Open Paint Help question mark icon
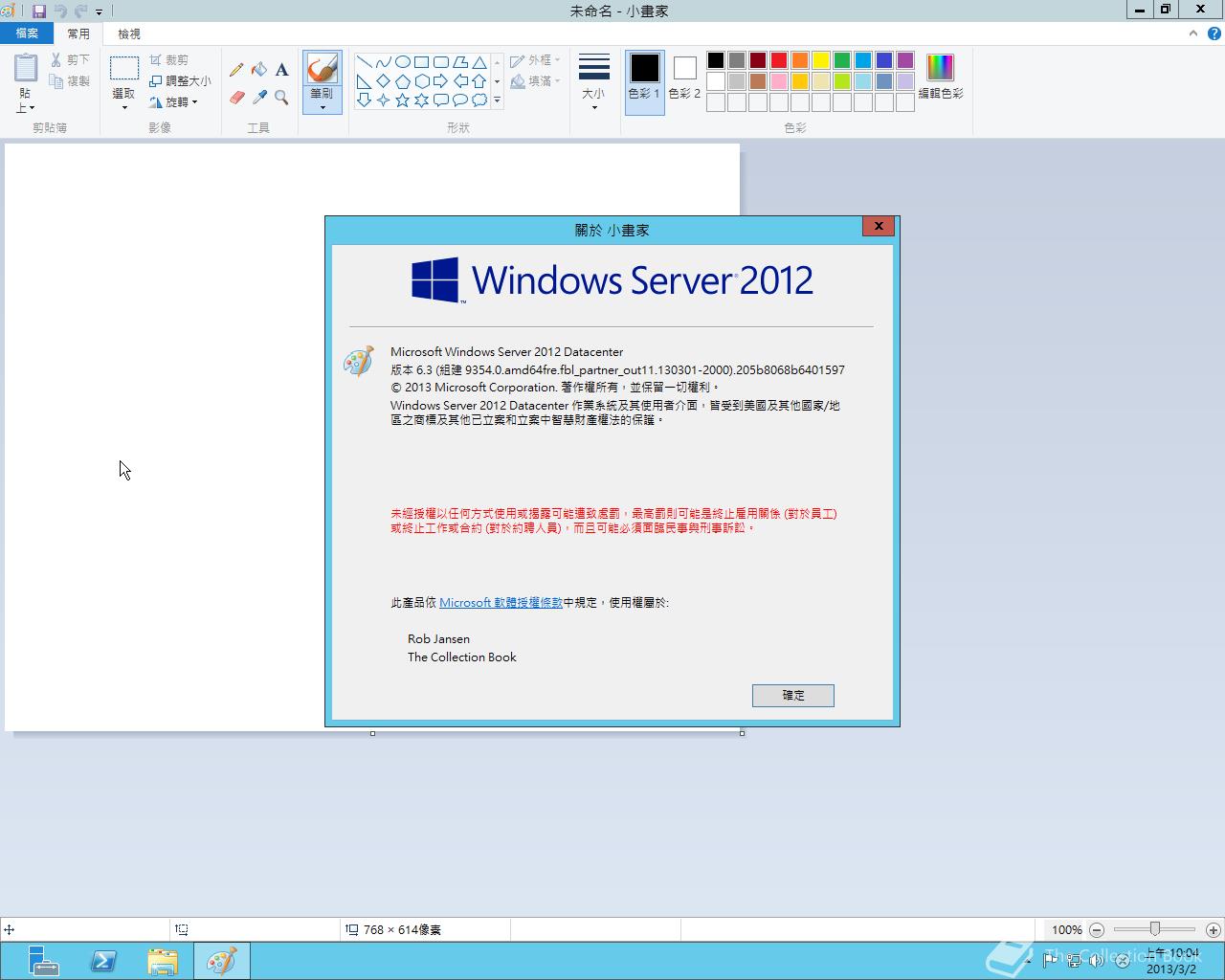 [x=1214, y=33]
